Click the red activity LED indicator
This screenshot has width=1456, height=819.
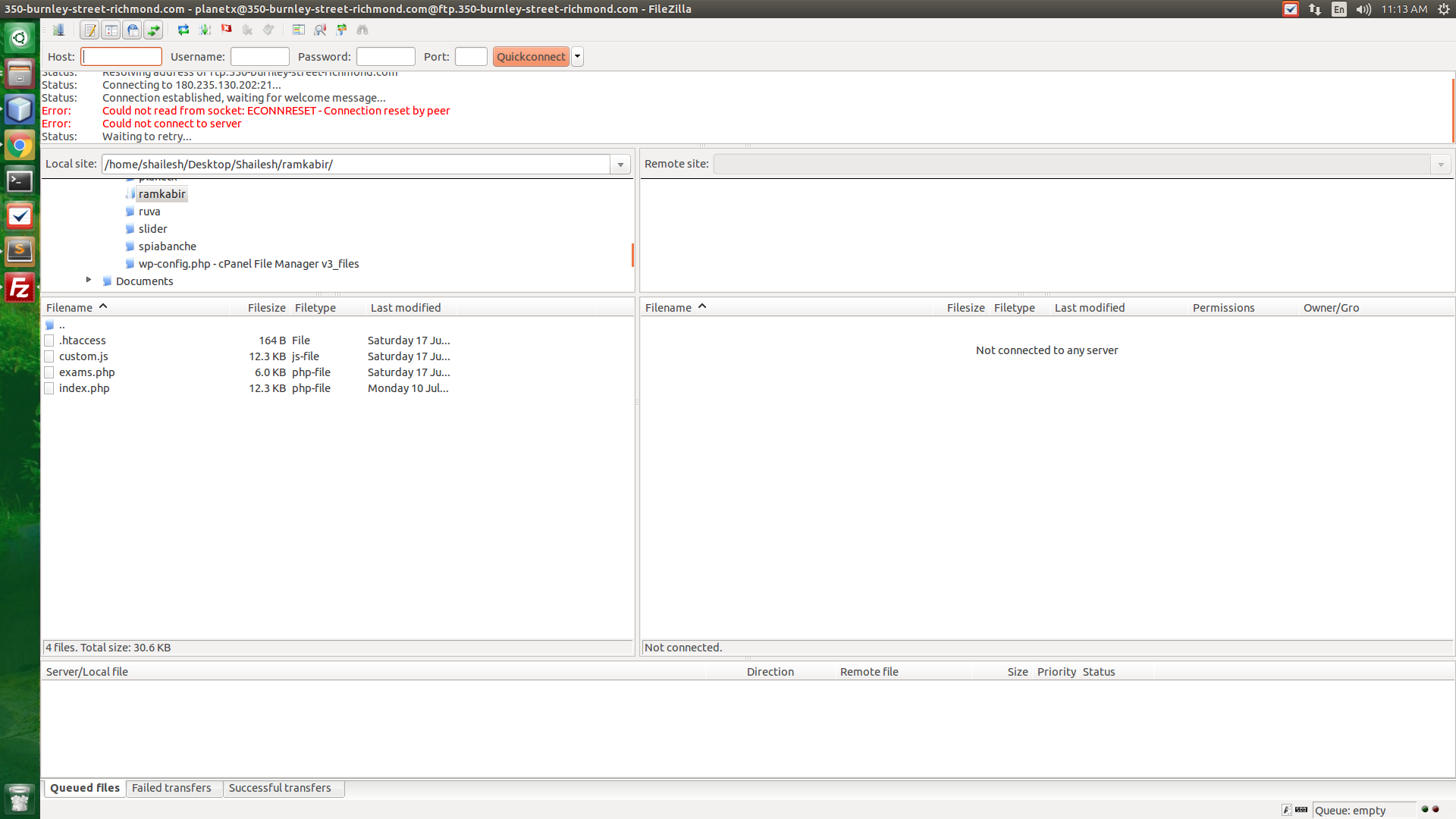(1436, 809)
